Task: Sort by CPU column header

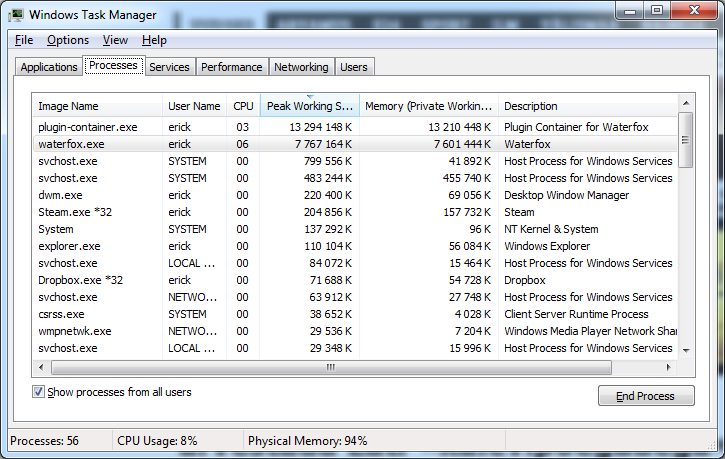Action: click(243, 106)
